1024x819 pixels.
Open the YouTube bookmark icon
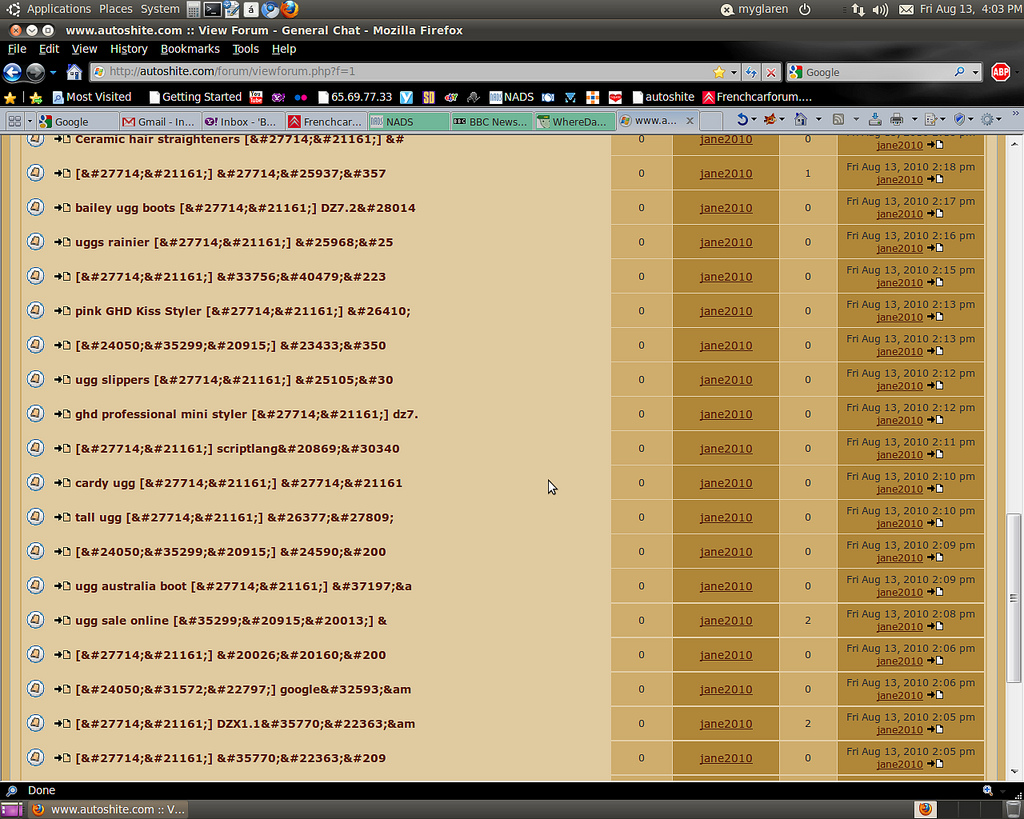coord(256,97)
